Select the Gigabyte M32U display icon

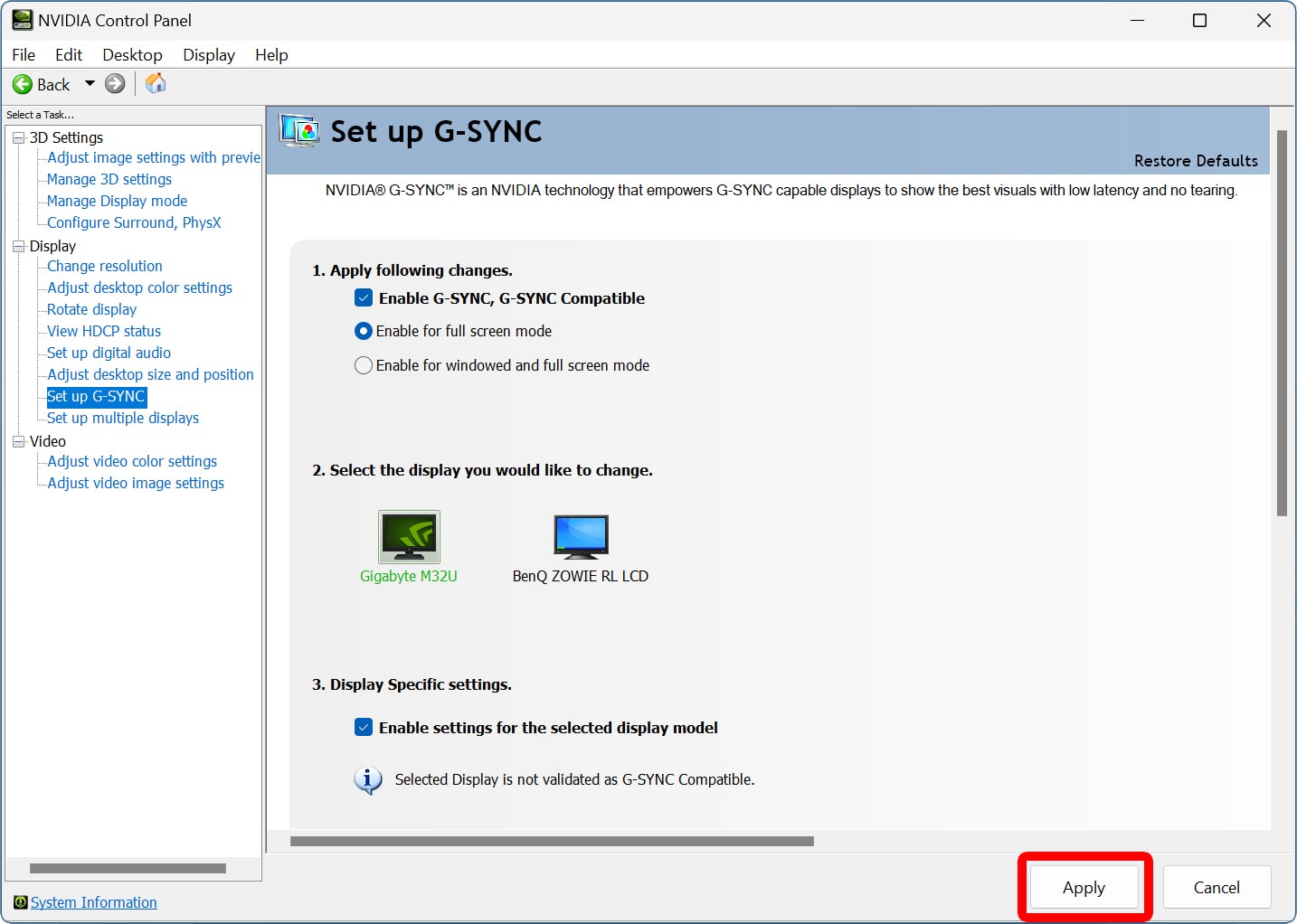coord(409,536)
